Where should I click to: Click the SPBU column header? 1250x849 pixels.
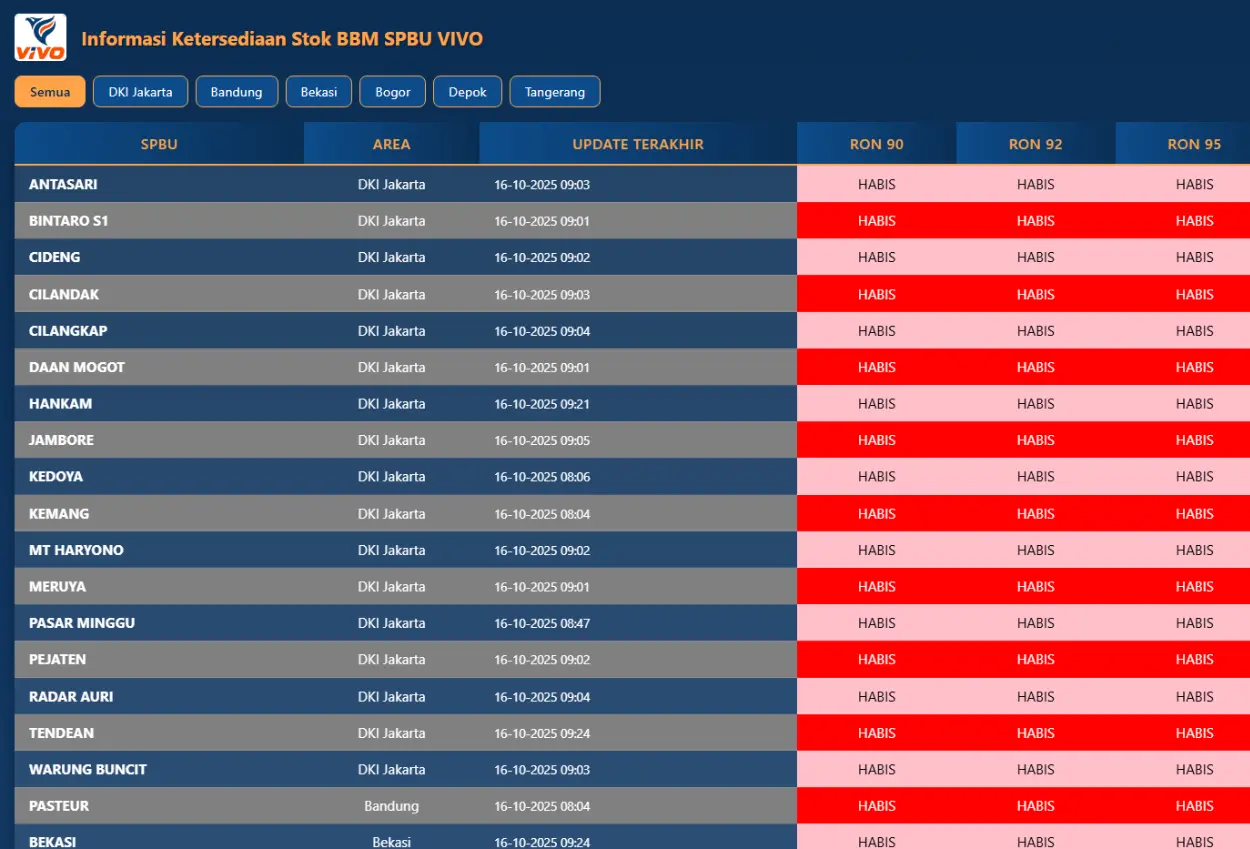click(x=159, y=144)
